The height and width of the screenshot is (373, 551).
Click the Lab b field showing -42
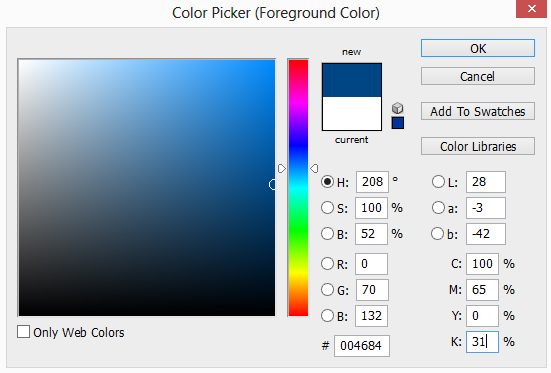coord(486,233)
